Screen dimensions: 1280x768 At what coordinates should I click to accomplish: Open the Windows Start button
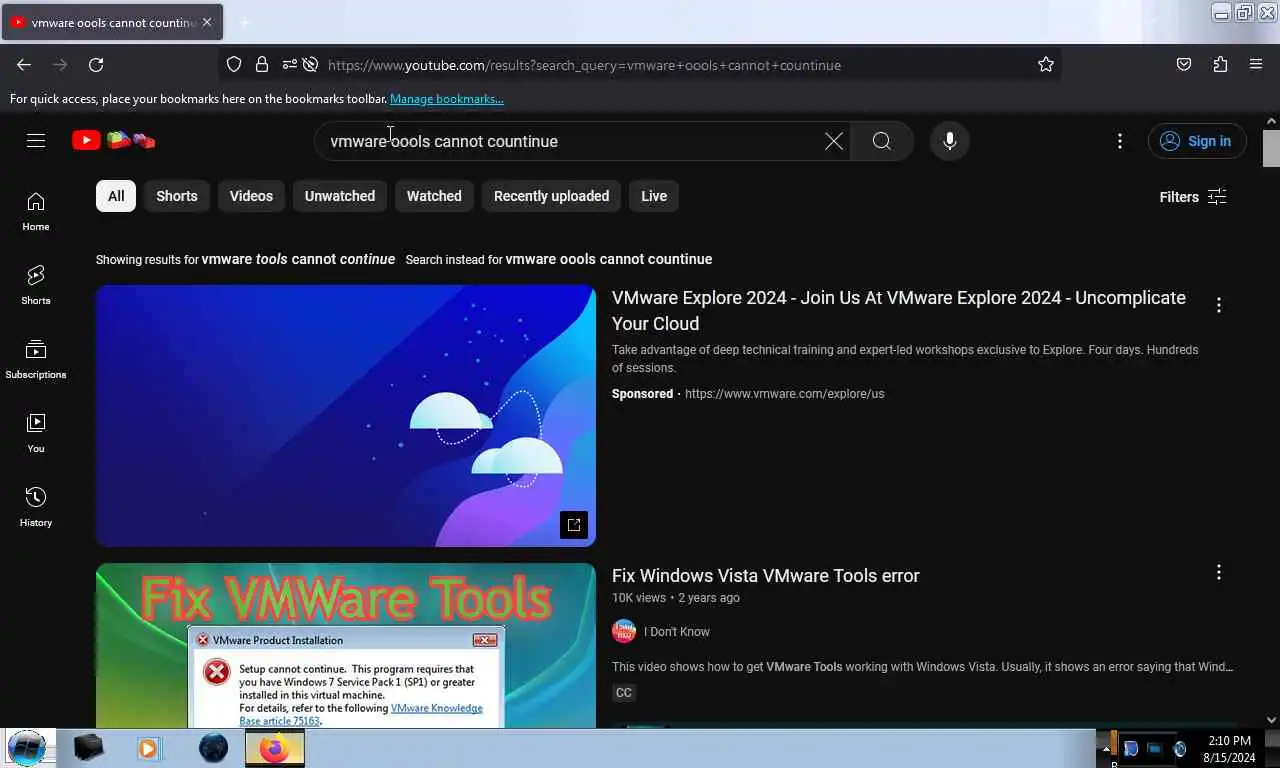(x=27, y=747)
